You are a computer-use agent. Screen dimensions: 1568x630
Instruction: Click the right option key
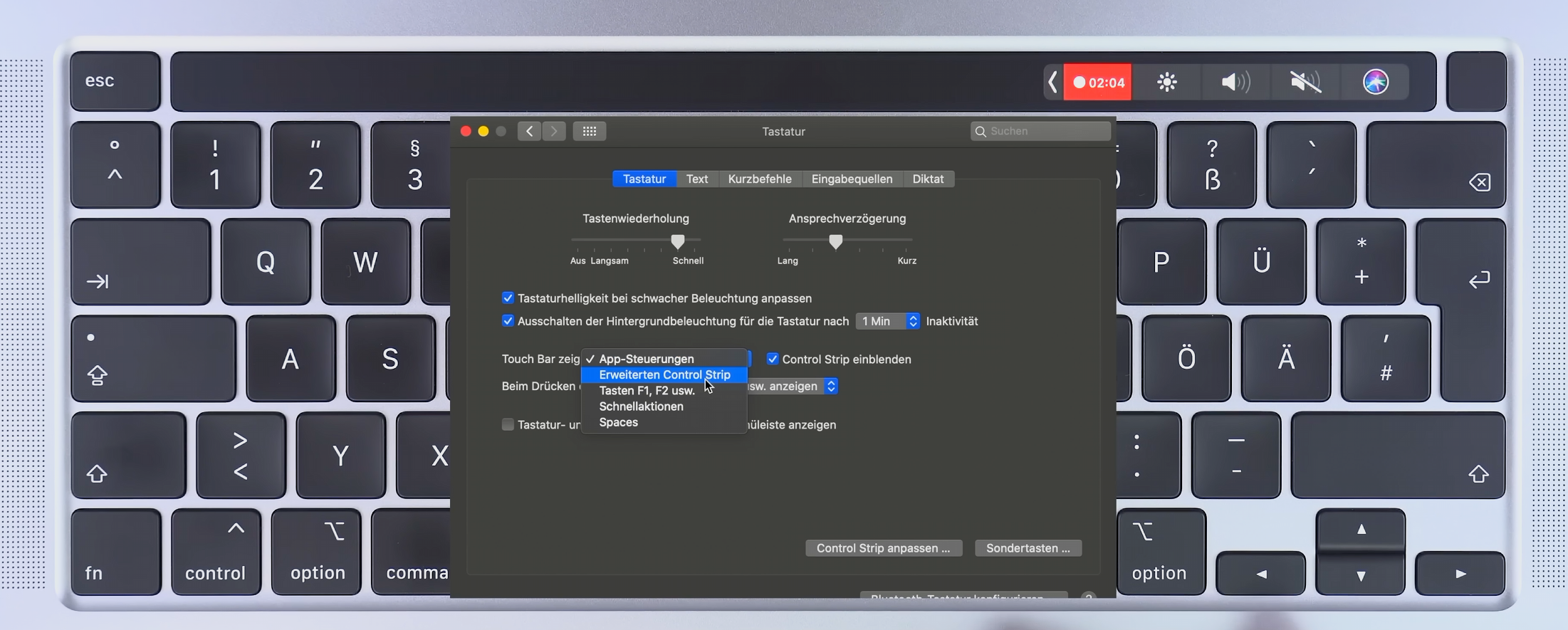click(1161, 552)
